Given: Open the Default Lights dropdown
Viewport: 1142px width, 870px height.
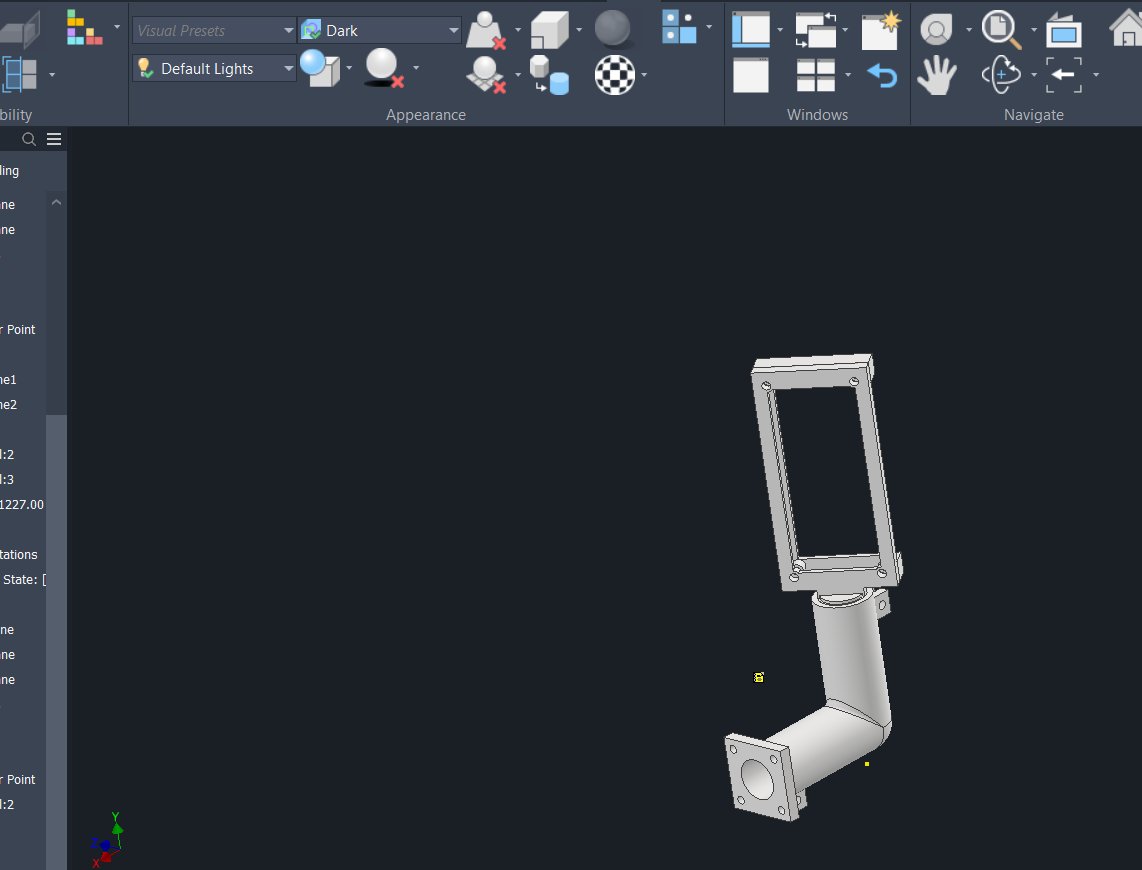Looking at the screenshot, I should pyautogui.click(x=214, y=68).
